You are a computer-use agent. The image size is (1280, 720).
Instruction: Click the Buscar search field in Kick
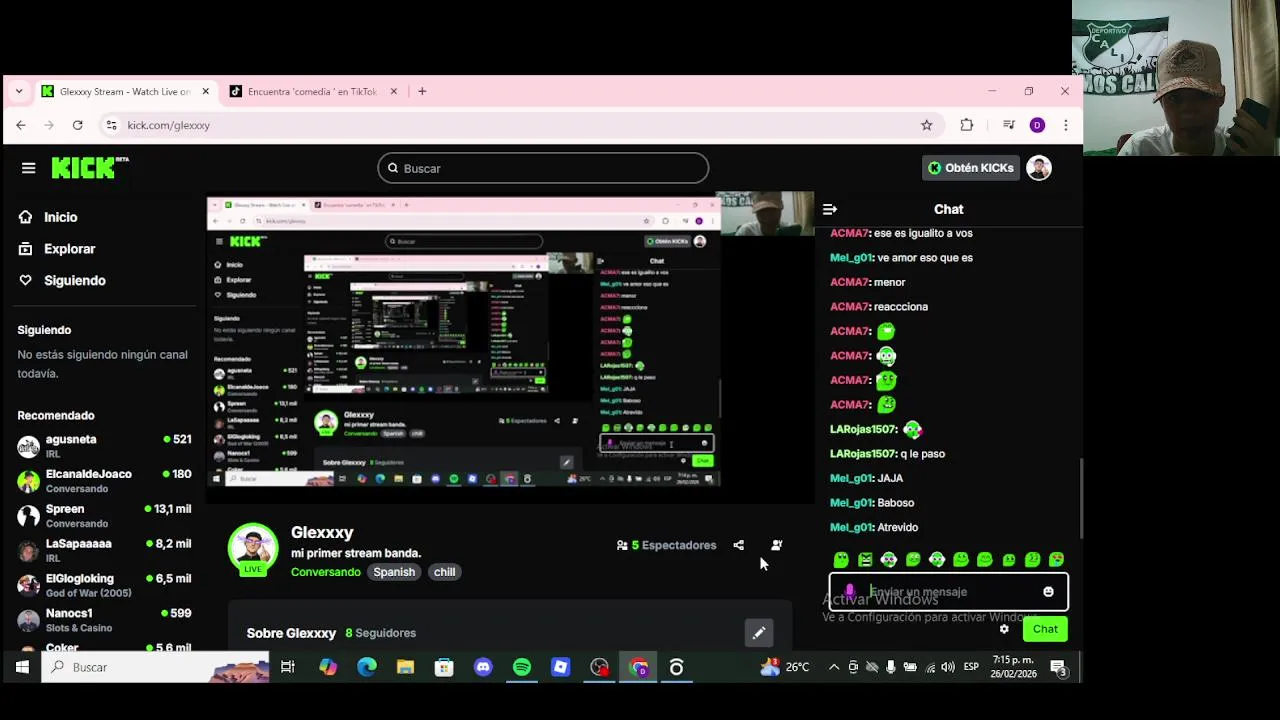pyautogui.click(x=543, y=168)
